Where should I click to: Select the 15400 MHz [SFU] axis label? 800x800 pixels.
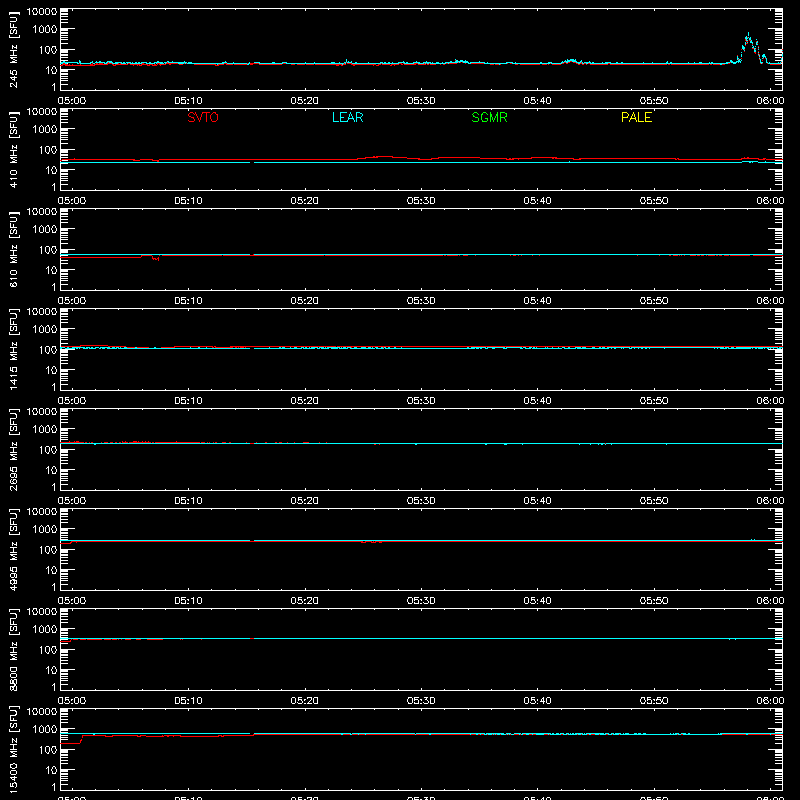[x=13, y=750]
